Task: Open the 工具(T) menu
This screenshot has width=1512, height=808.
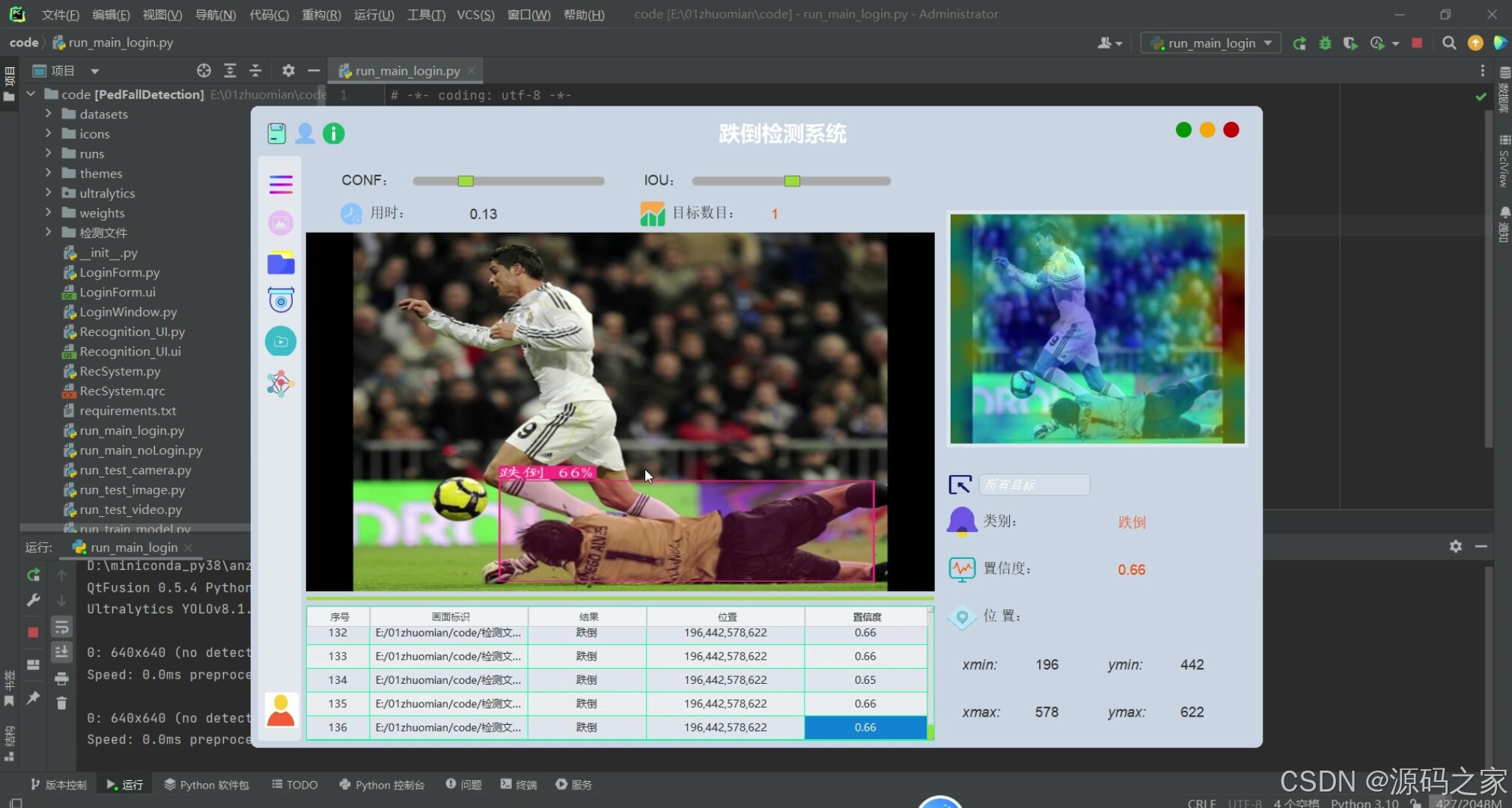Action: click(x=425, y=14)
